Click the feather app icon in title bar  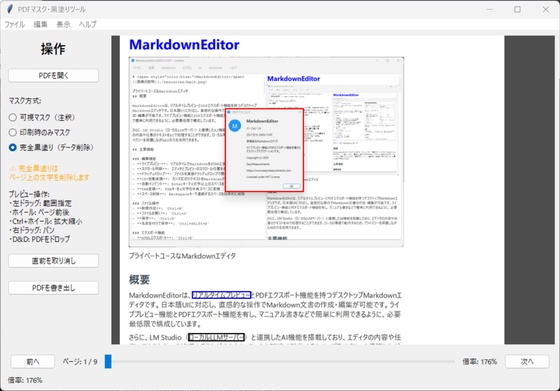10,9
